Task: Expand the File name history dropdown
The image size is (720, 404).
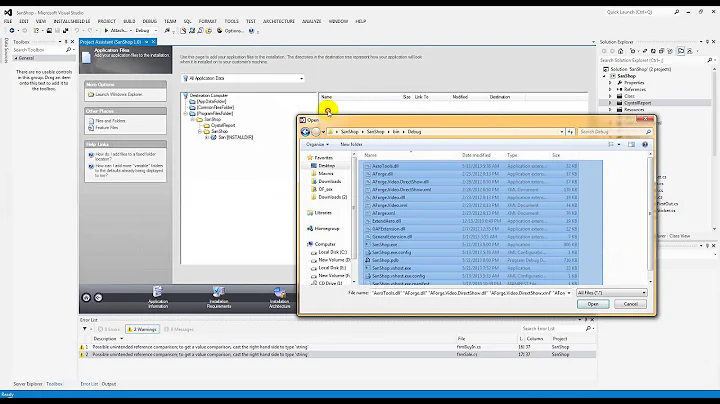Action: coord(569,293)
